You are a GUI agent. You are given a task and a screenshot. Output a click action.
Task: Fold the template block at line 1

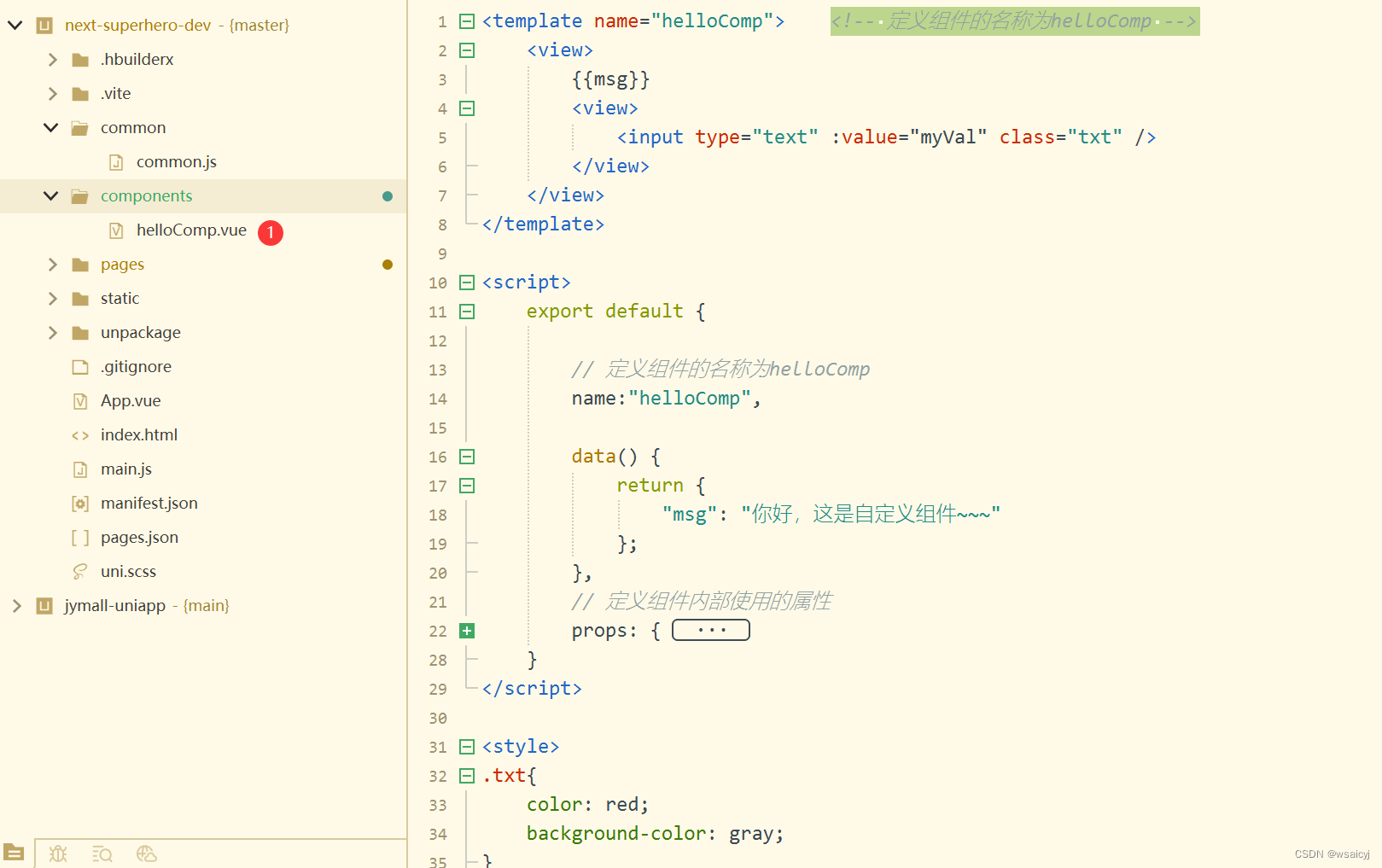pos(467,21)
